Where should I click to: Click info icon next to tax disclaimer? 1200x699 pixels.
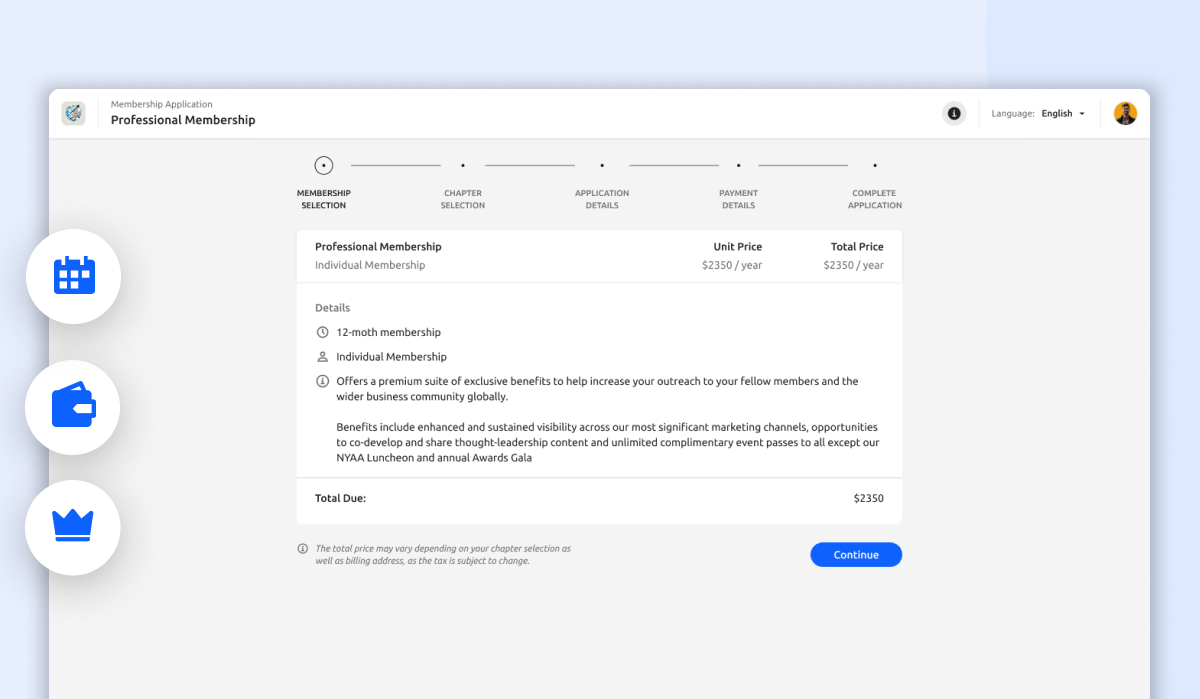coord(303,549)
